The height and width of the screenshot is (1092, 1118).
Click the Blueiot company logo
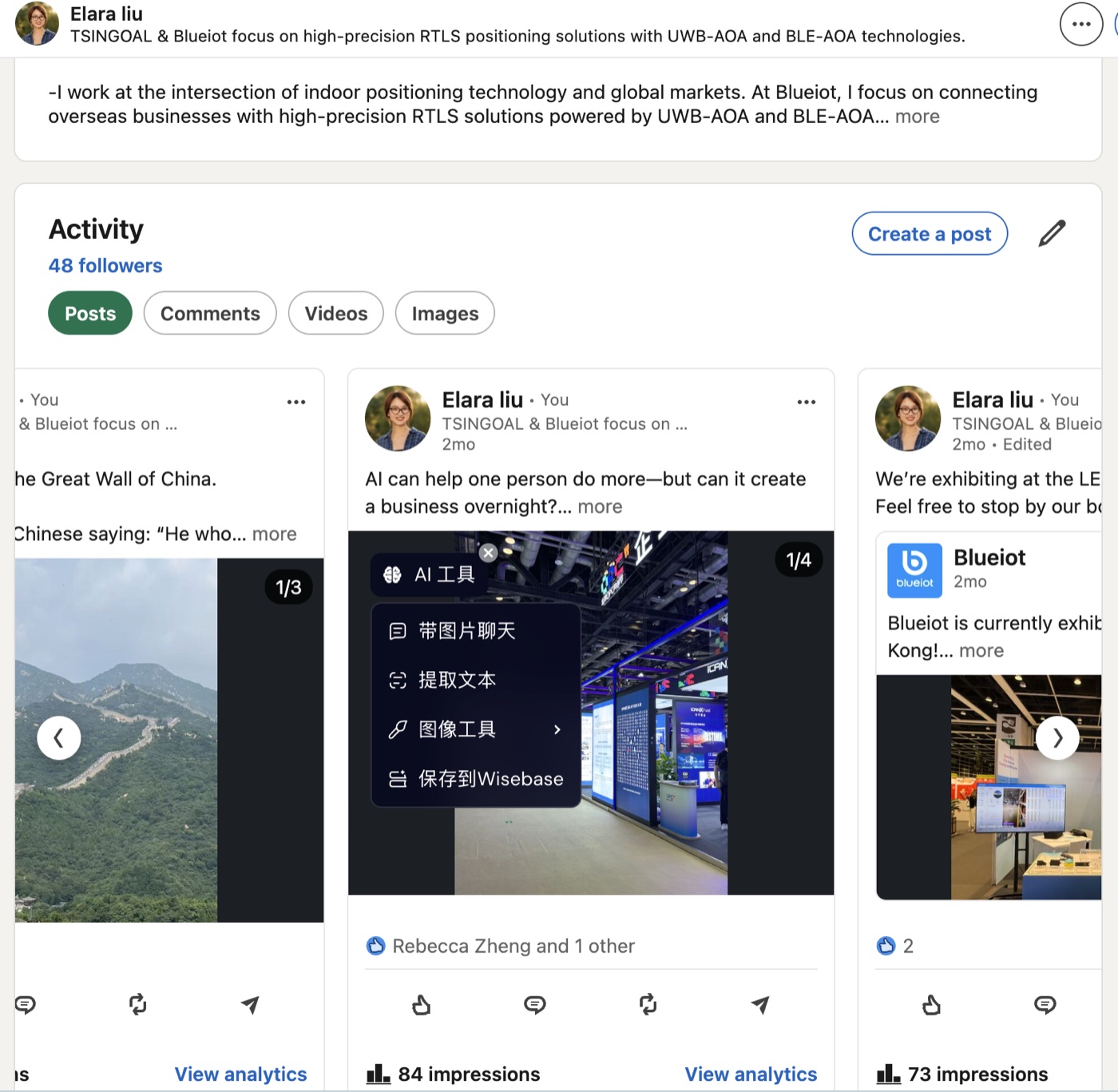914,570
